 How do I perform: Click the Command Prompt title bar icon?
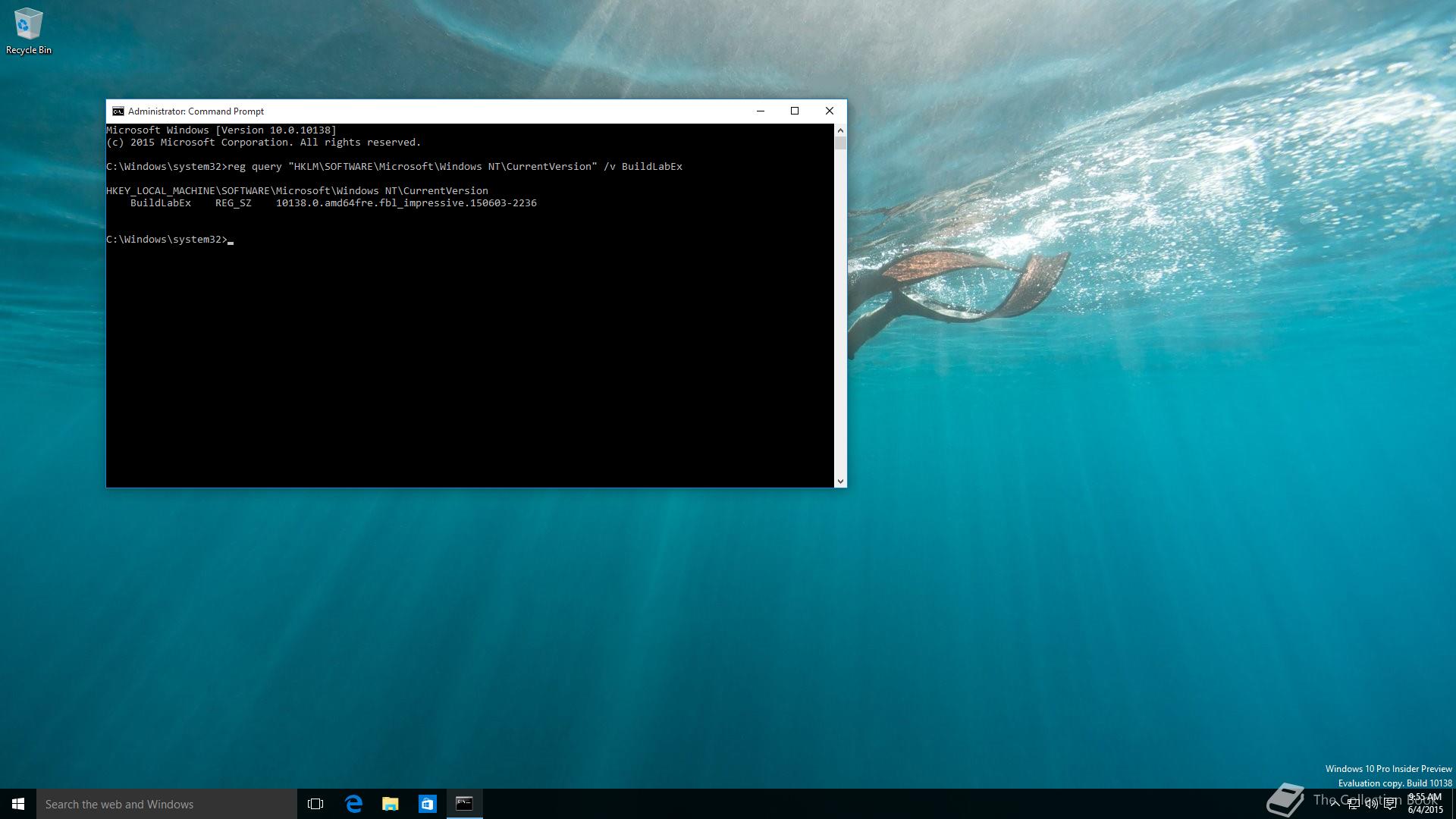click(x=118, y=111)
